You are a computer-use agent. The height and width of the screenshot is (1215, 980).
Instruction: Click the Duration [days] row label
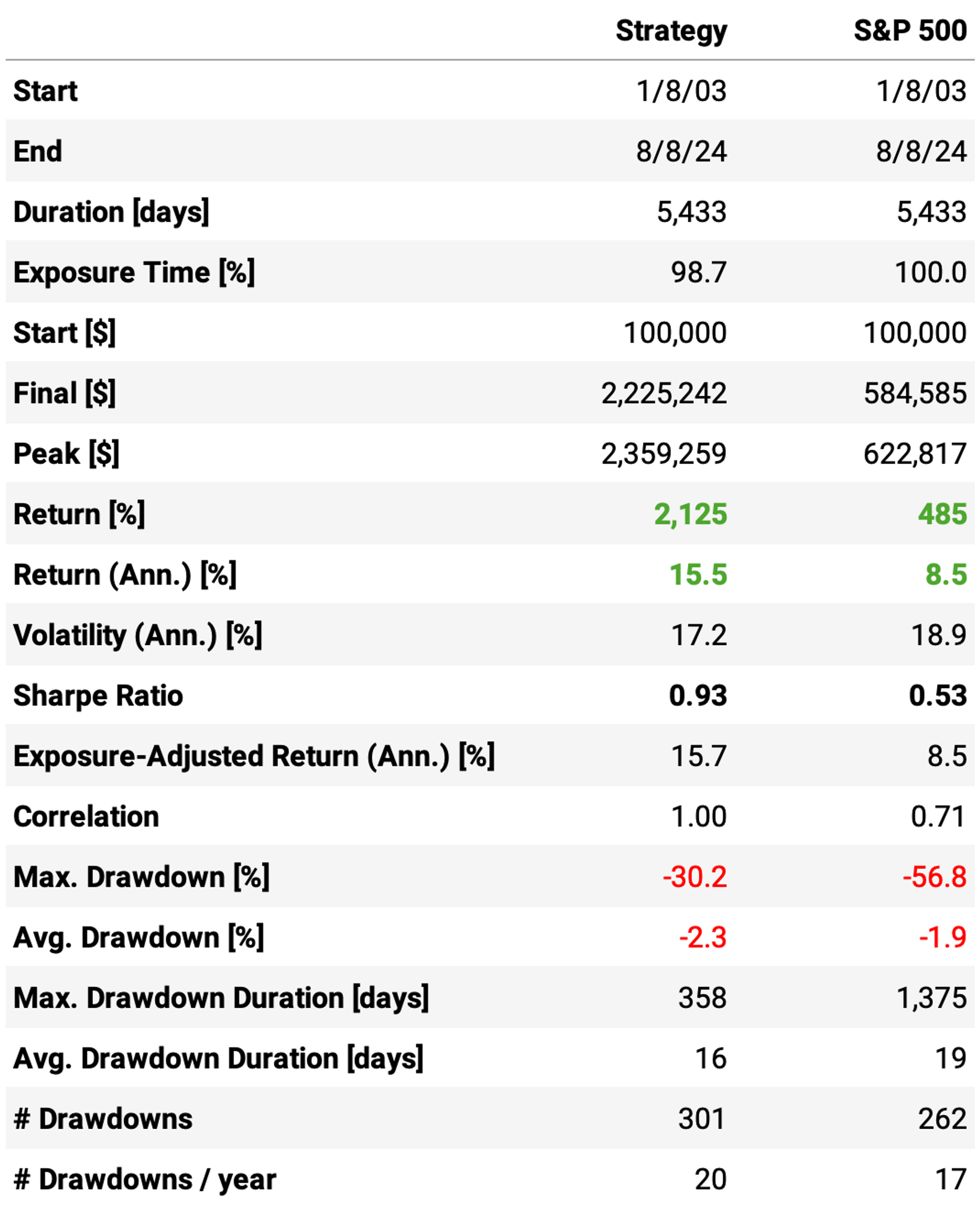pyautogui.click(x=111, y=212)
